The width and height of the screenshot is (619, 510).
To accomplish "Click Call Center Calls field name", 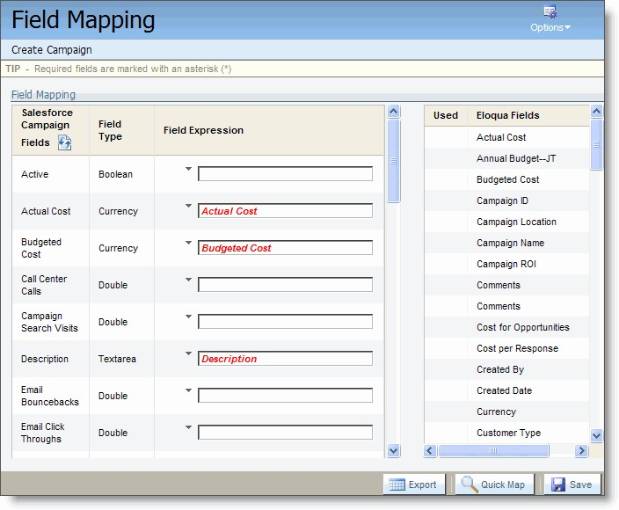I will [x=44, y=285].
